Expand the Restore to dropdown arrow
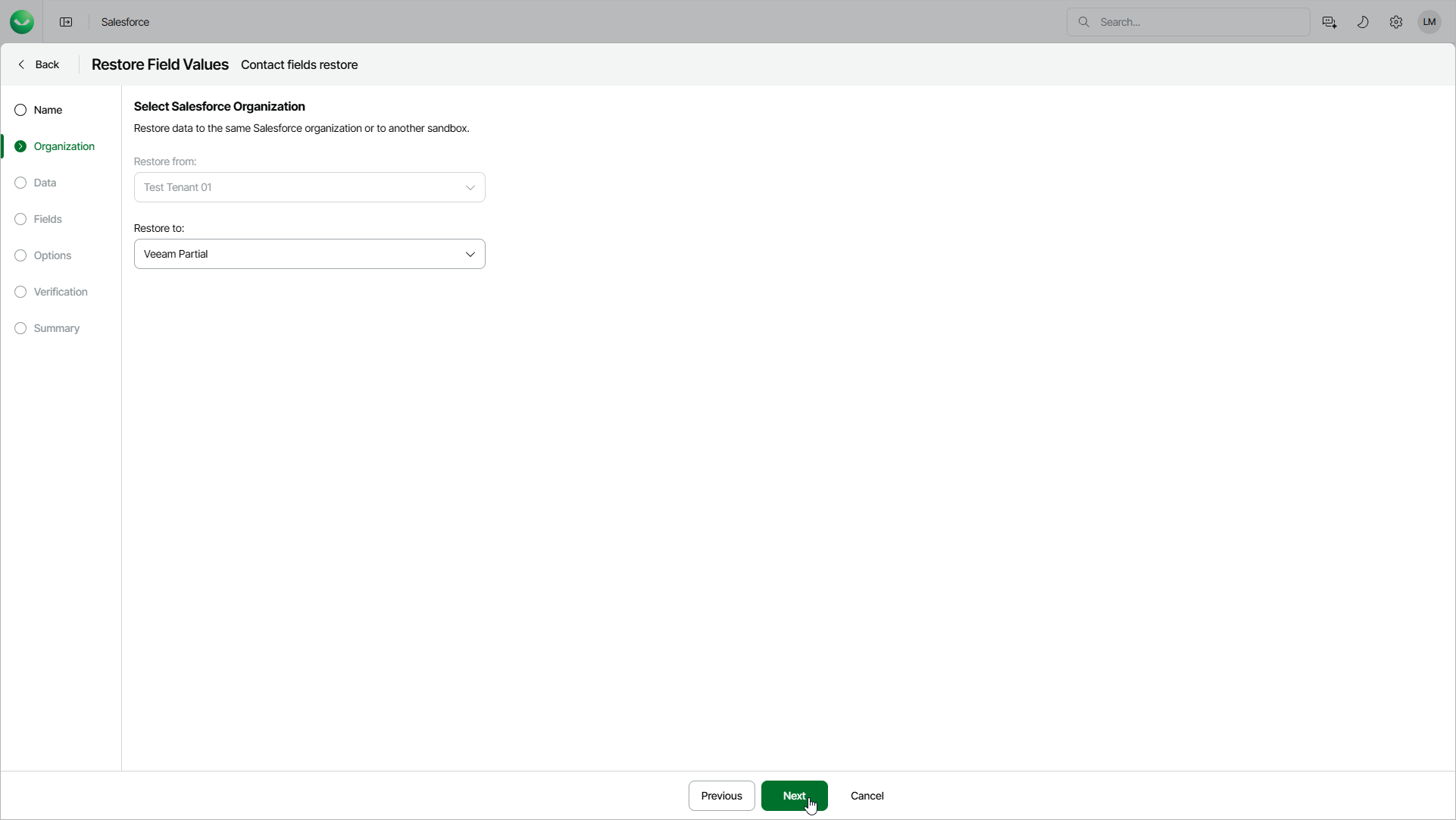1456x820 pixels. (470, 254)
